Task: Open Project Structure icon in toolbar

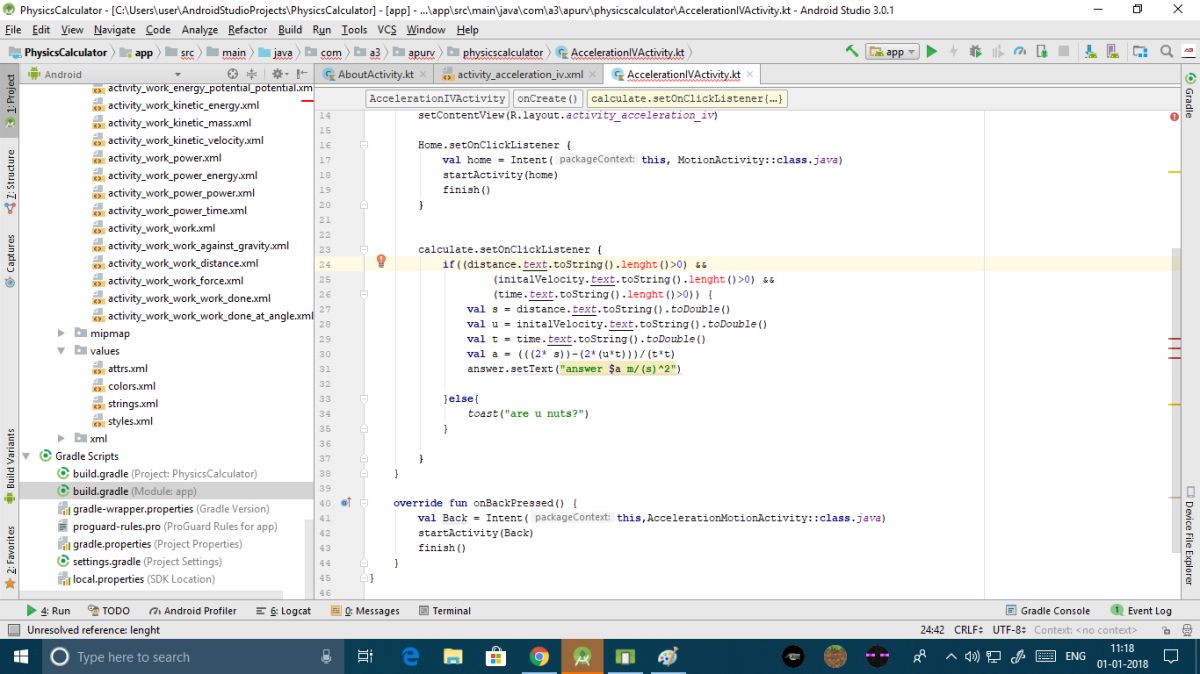Action: [x=1141, y=51]
